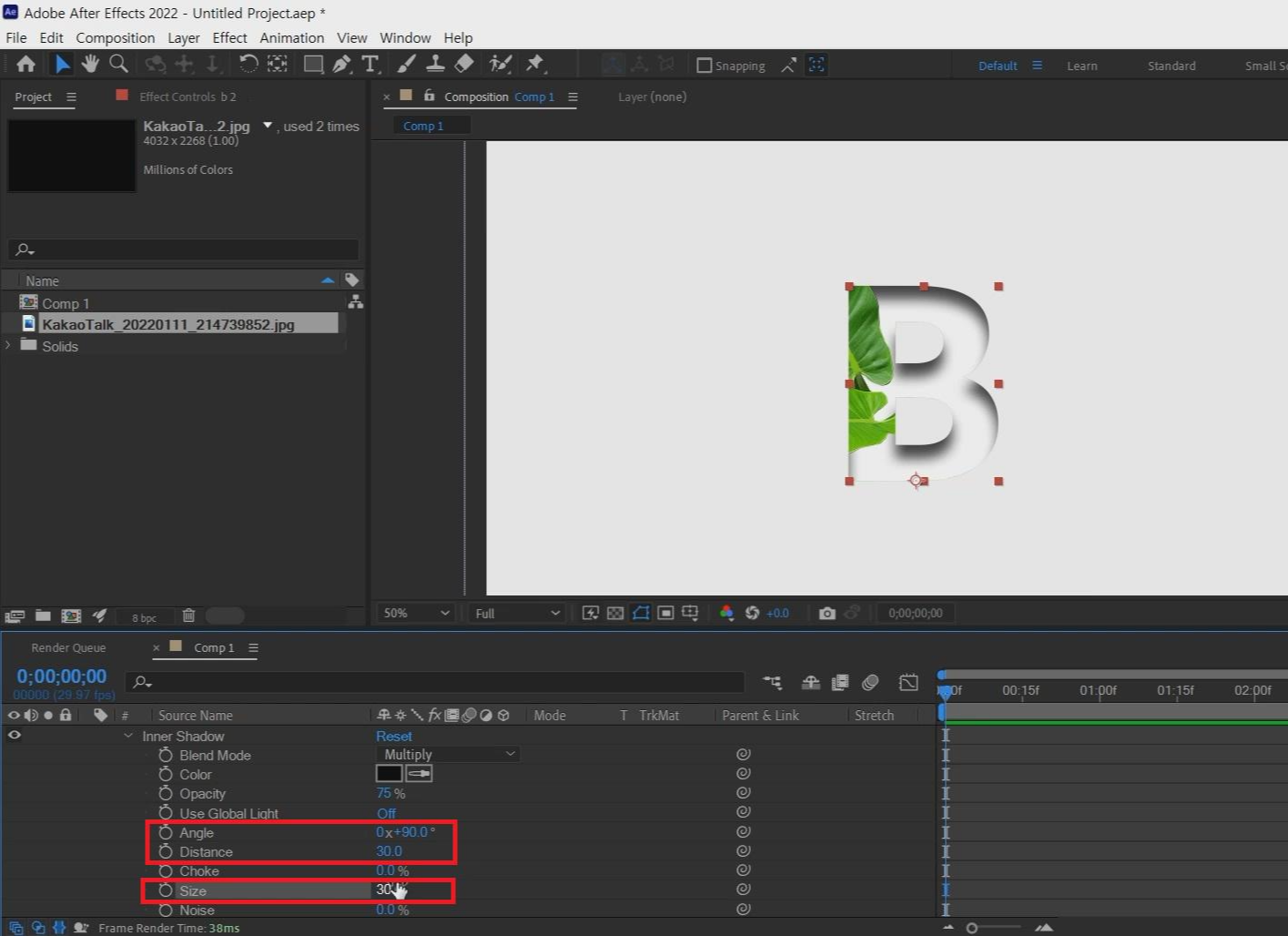The height and width of the screenshot is (936, 1288).
Task: Open the Show Channel color icon
Action: [x=726, y=614]
